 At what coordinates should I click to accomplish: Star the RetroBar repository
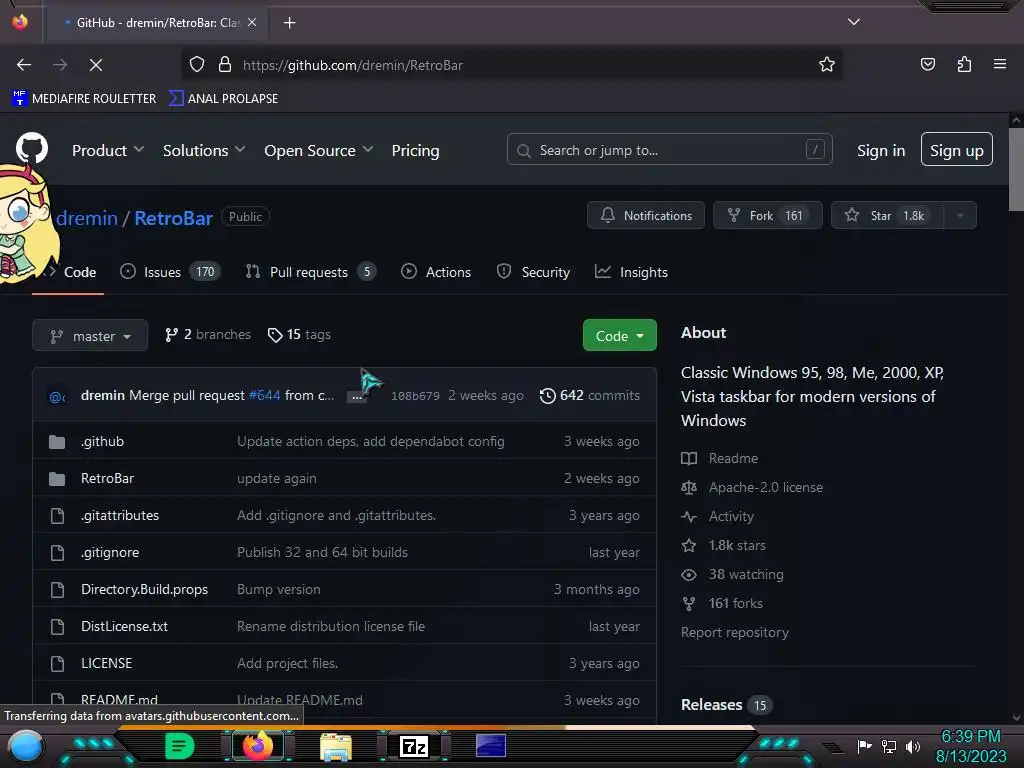[x=887, y=216]
